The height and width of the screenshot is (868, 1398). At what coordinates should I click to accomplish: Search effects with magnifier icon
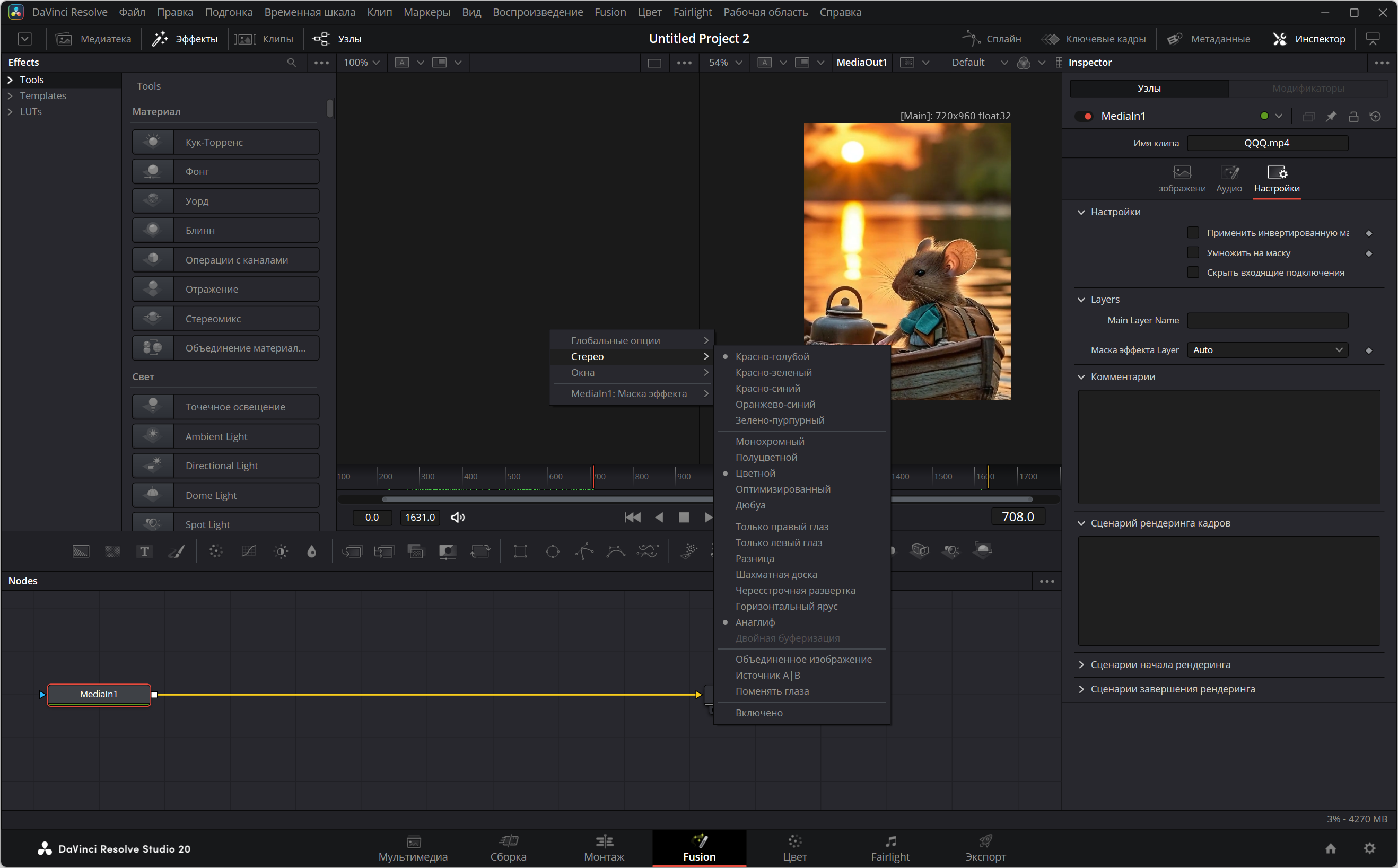point(292,62)
